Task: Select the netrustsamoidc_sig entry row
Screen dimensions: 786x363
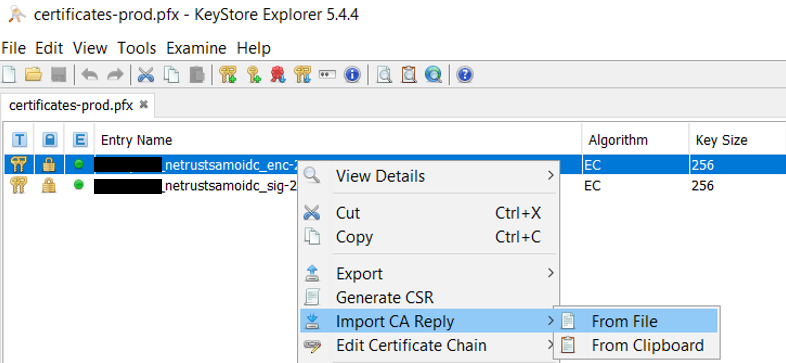Action: tap(393, 186)
